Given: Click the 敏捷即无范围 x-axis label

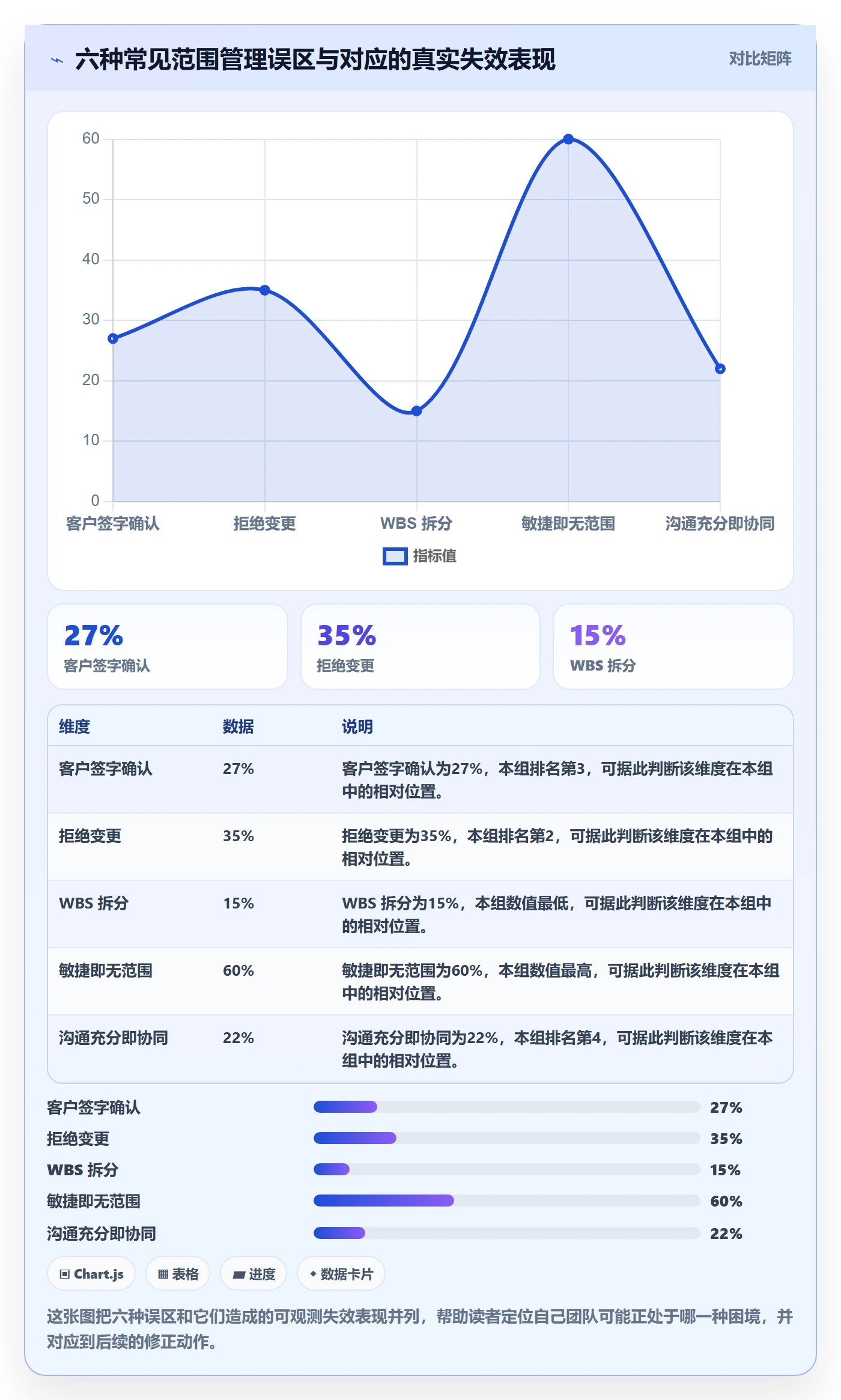Looking at the screenshot, I should (x=568, y=523).
